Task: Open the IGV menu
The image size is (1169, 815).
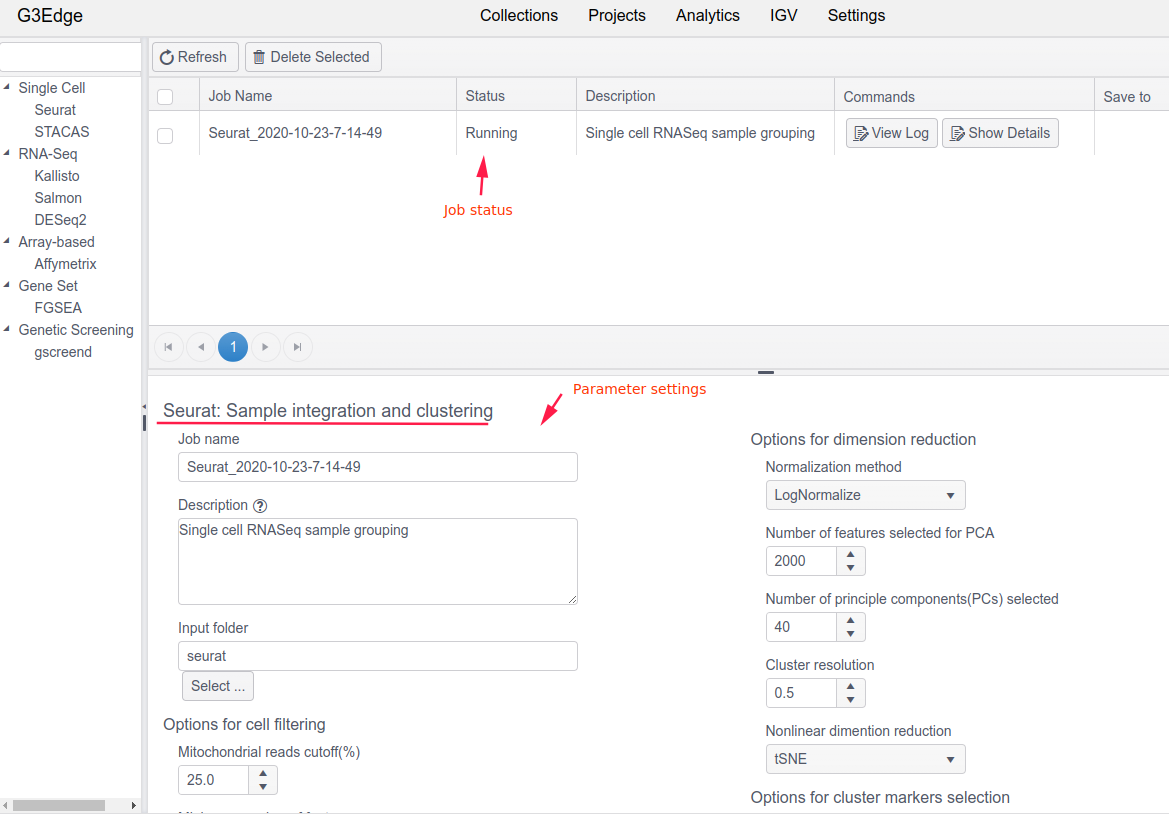Action: tap(784, 16)
